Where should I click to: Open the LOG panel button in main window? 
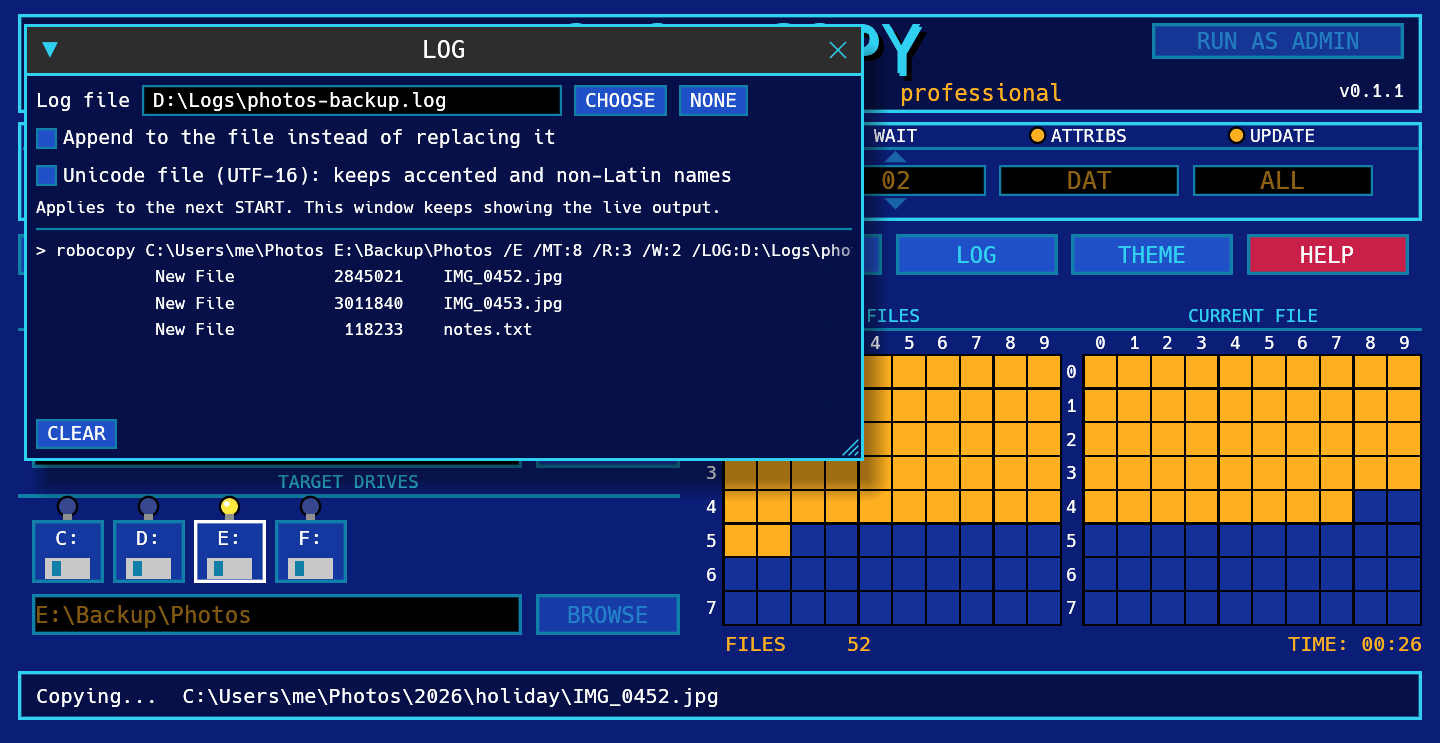[x=976, y=255]
